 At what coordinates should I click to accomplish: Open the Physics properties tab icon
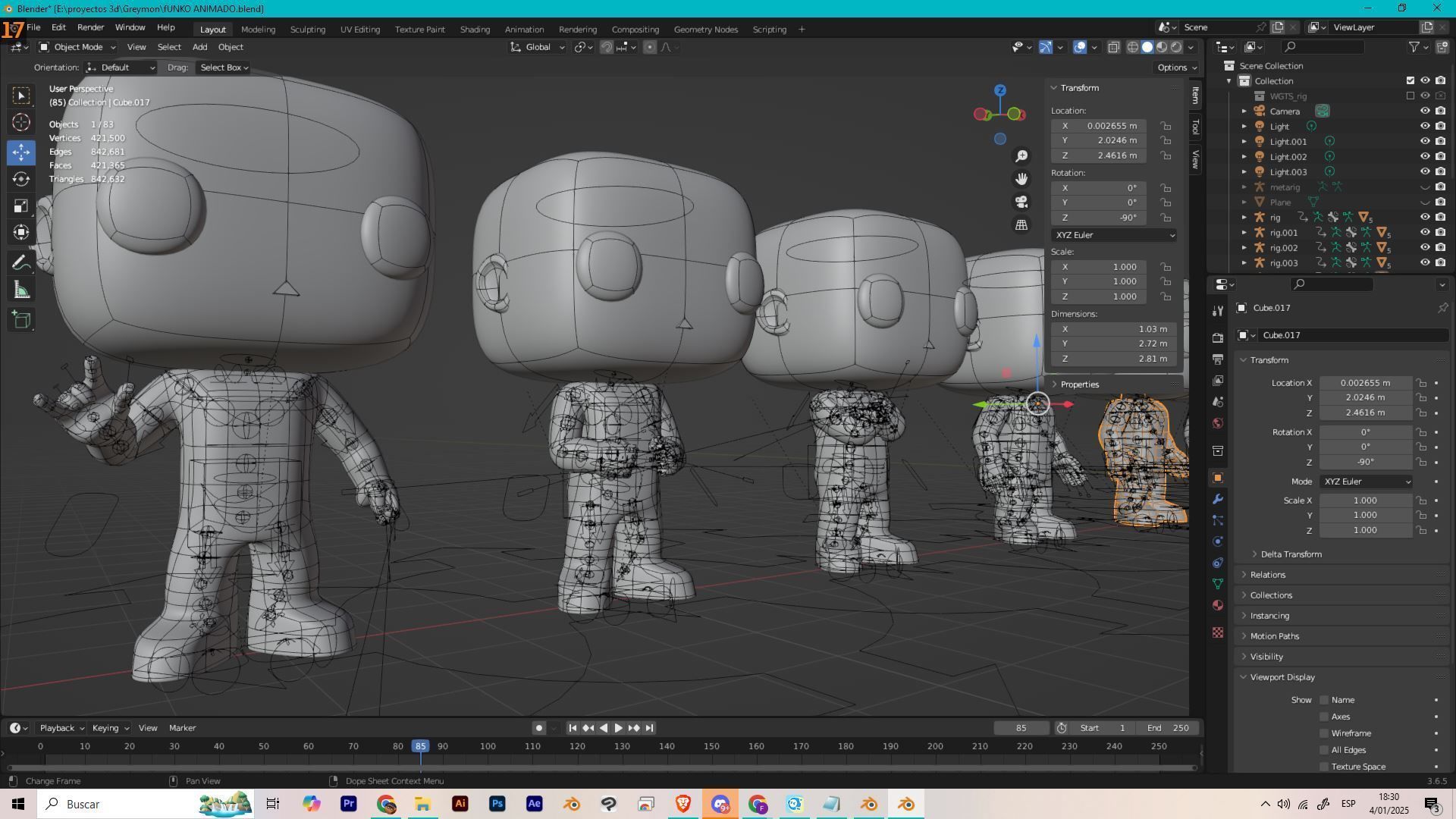tap(1218, 541)
